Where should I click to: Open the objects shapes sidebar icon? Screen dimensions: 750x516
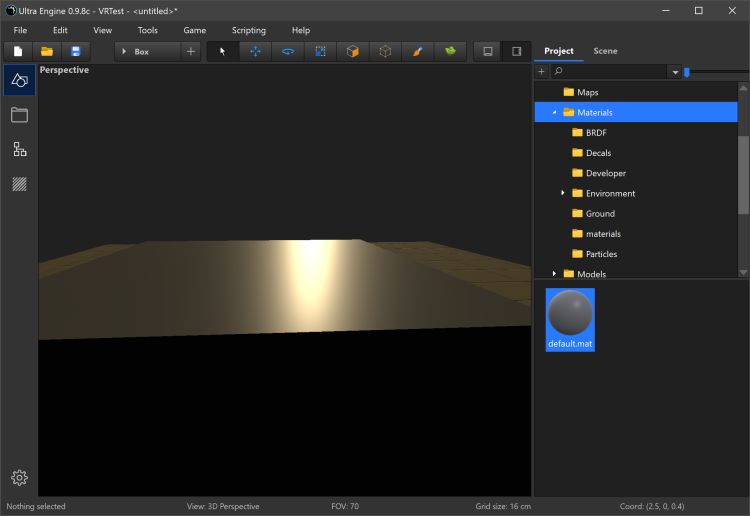coord(19,80)
